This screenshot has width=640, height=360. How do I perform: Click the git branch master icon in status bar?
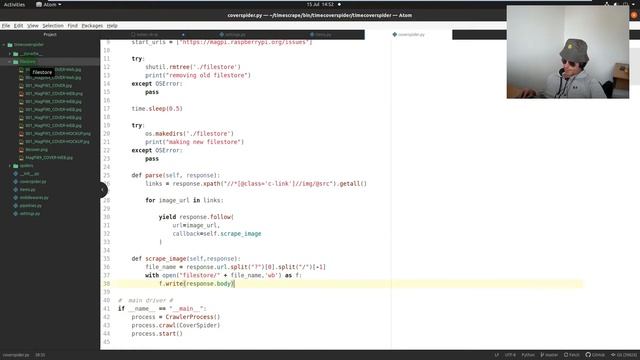click(x=542, y=355)
